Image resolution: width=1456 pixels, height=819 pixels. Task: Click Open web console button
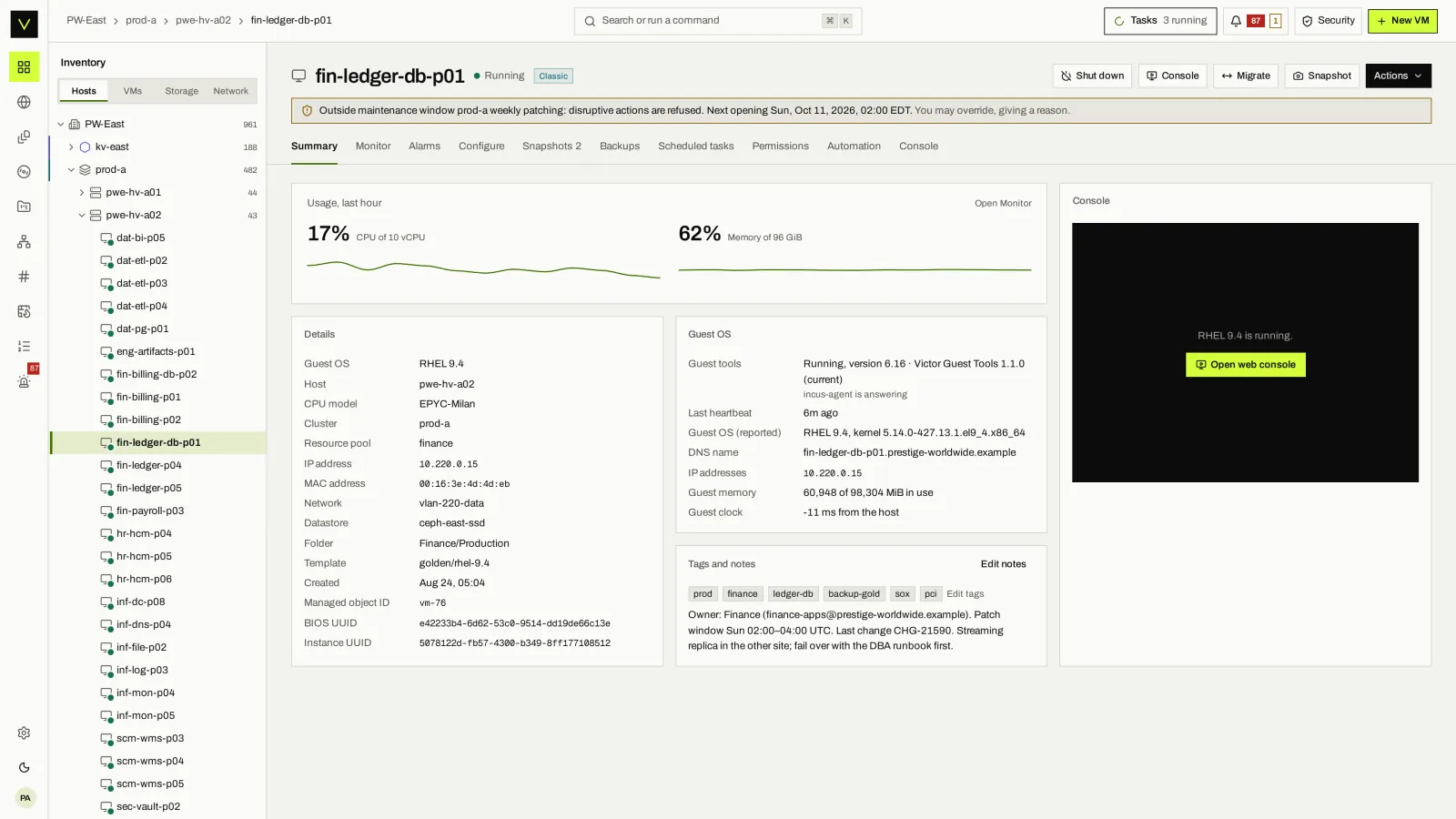pos(1245,365)
